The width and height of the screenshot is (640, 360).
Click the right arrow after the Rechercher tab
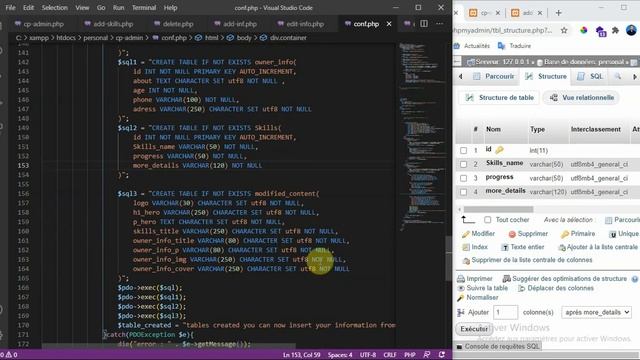click(x=635, y=76)
